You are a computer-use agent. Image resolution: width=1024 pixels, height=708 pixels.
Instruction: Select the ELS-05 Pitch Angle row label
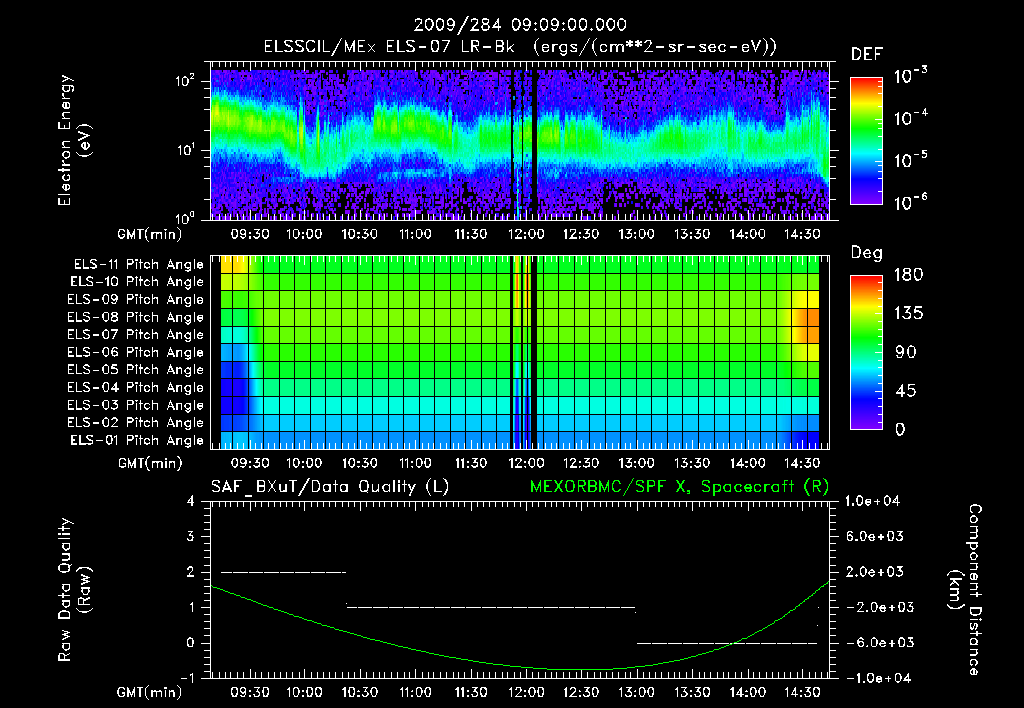(135, 370)
